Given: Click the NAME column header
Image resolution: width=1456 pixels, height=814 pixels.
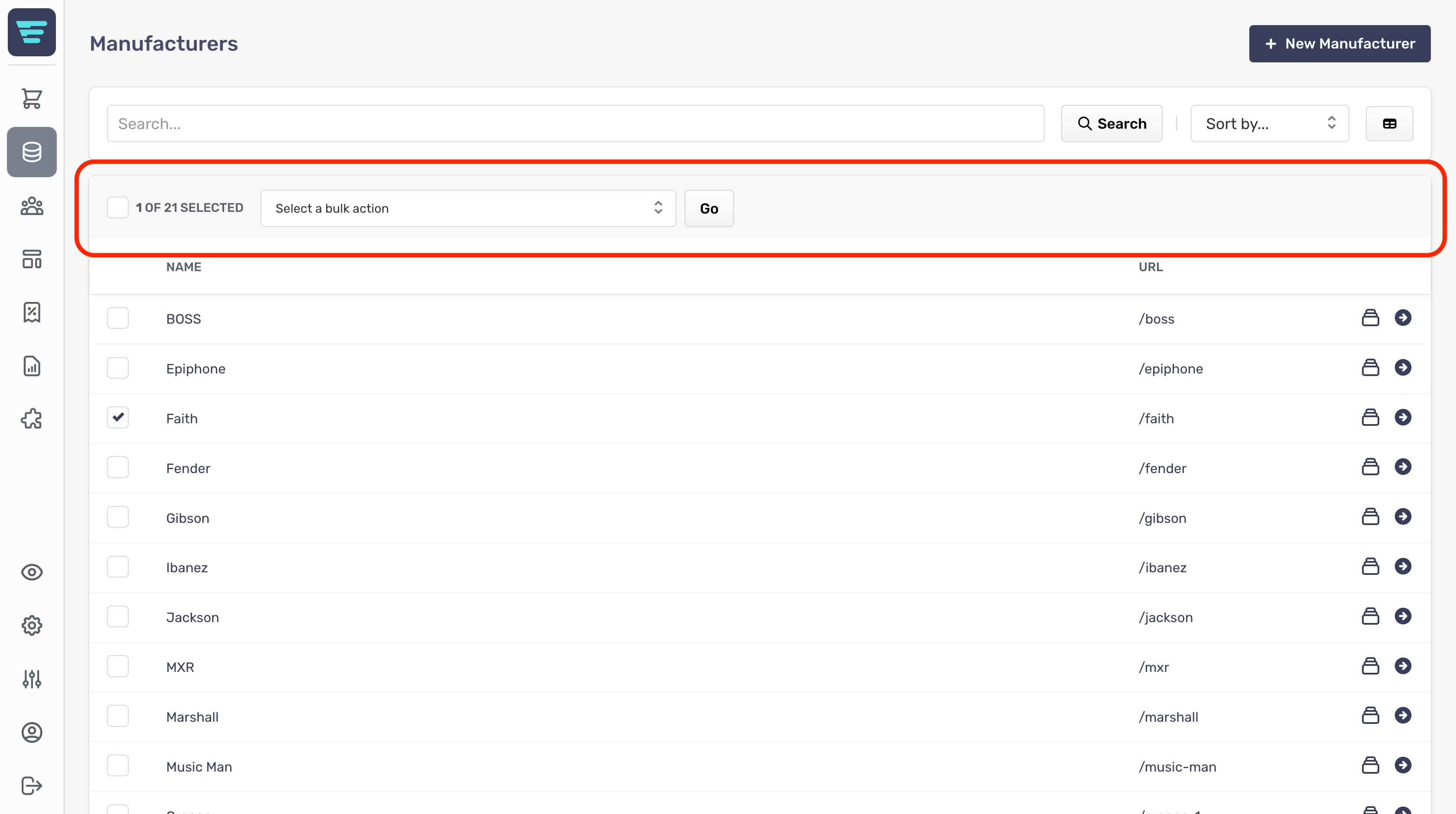Looking at the screenshot, I should [184, 266].
